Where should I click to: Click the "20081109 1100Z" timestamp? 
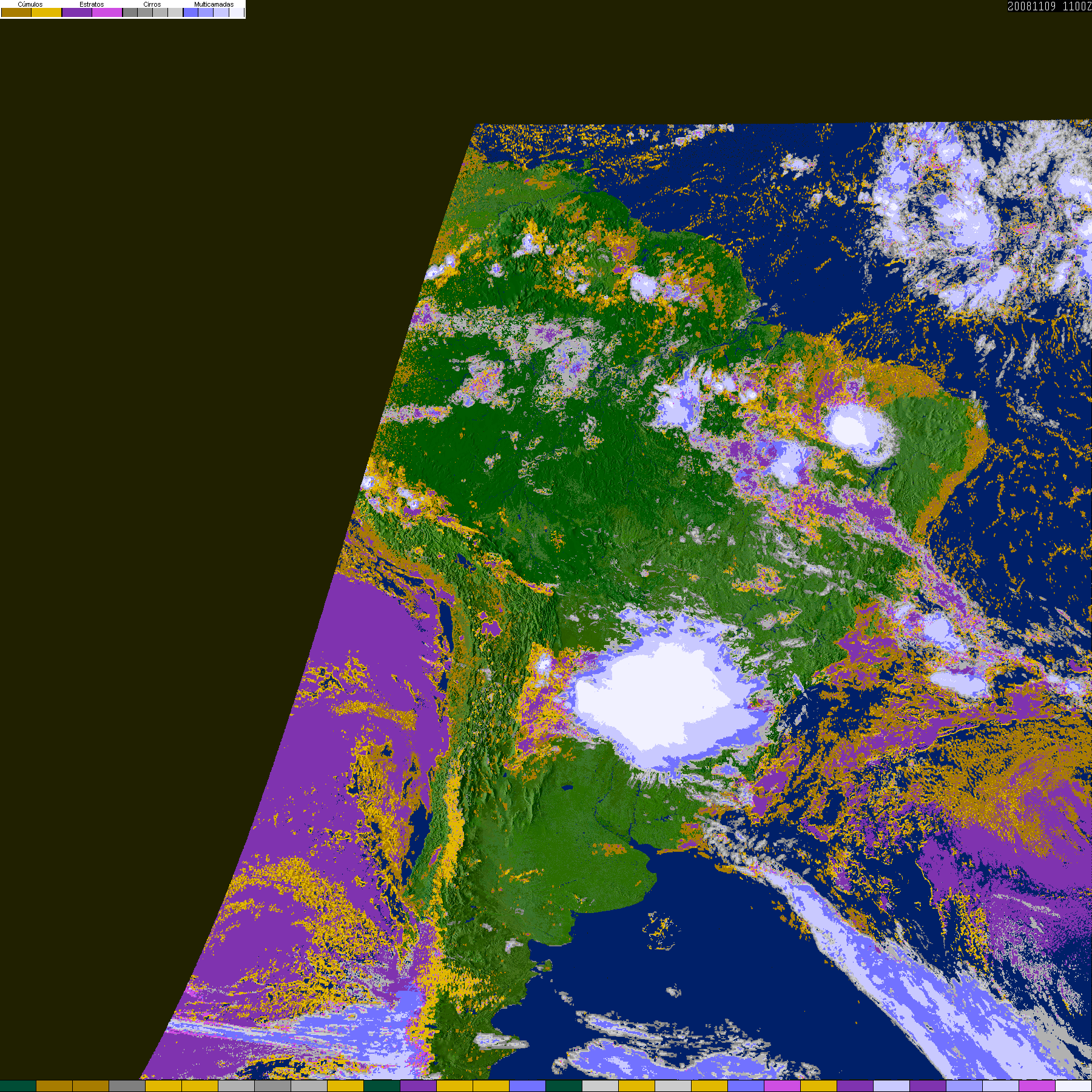click(x=1050, y=6)
